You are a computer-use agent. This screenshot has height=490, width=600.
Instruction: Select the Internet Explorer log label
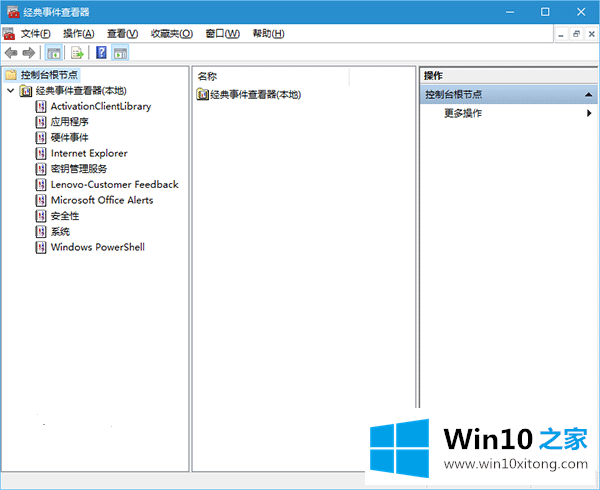[89, 153]
